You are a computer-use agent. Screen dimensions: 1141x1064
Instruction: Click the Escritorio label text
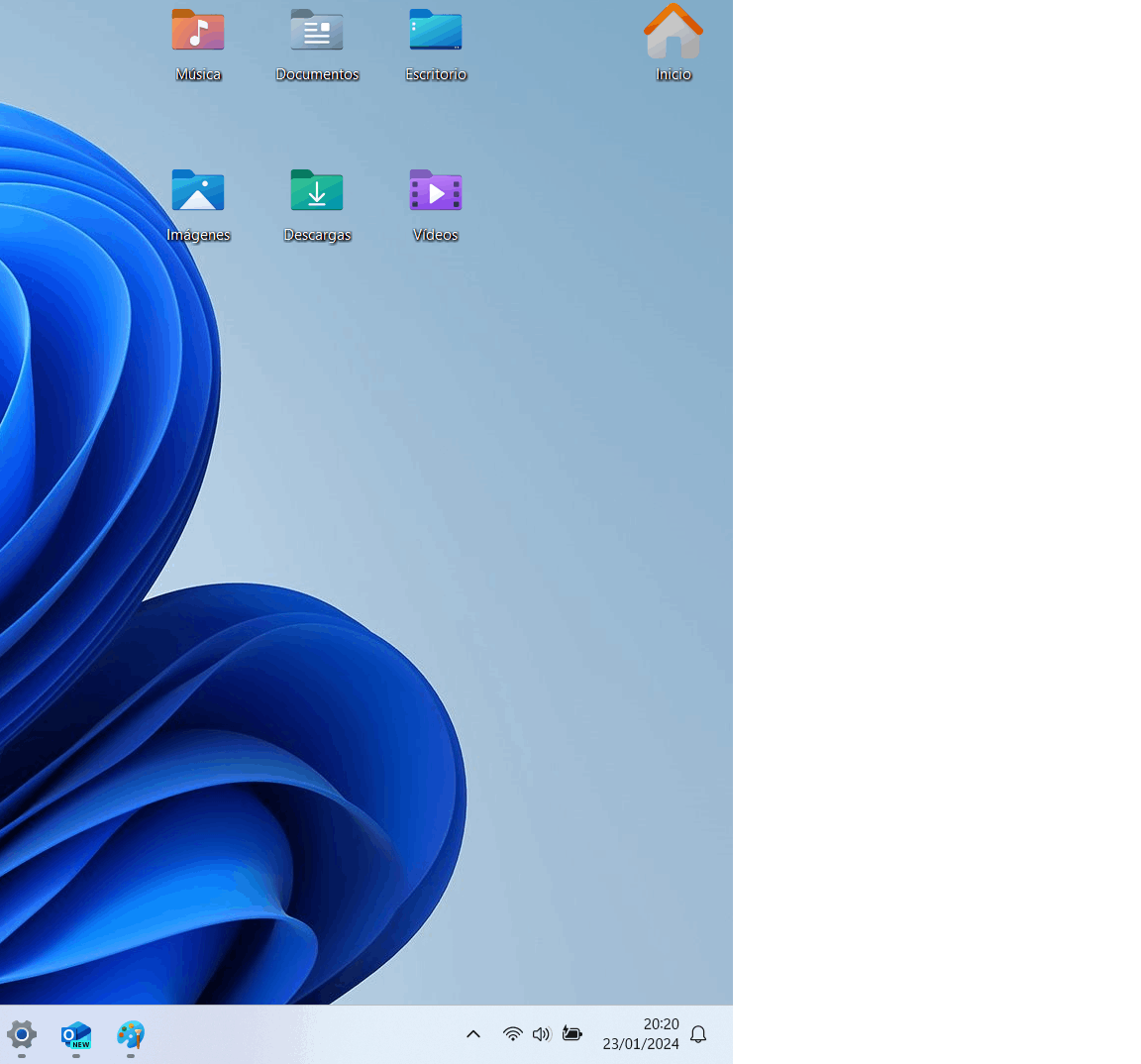click(436, 74)
